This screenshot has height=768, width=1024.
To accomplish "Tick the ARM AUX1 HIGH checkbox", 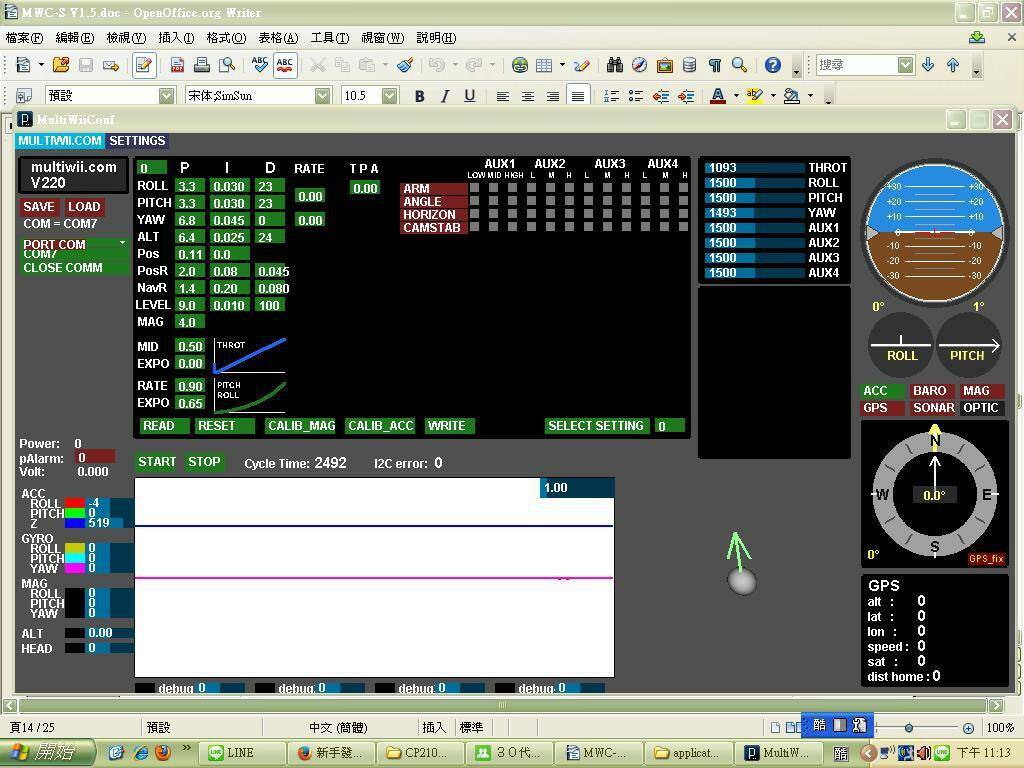I will point(513,188).
